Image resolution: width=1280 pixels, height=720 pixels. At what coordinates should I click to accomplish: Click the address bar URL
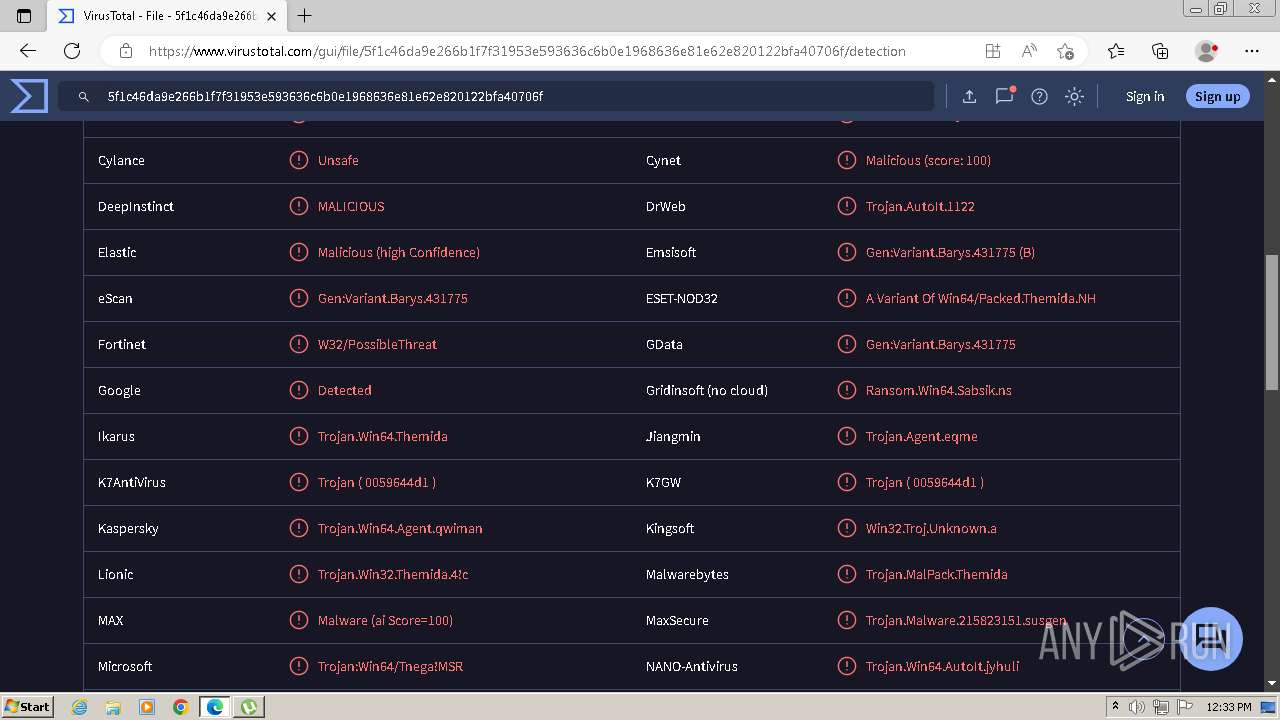tap(527, 51)
